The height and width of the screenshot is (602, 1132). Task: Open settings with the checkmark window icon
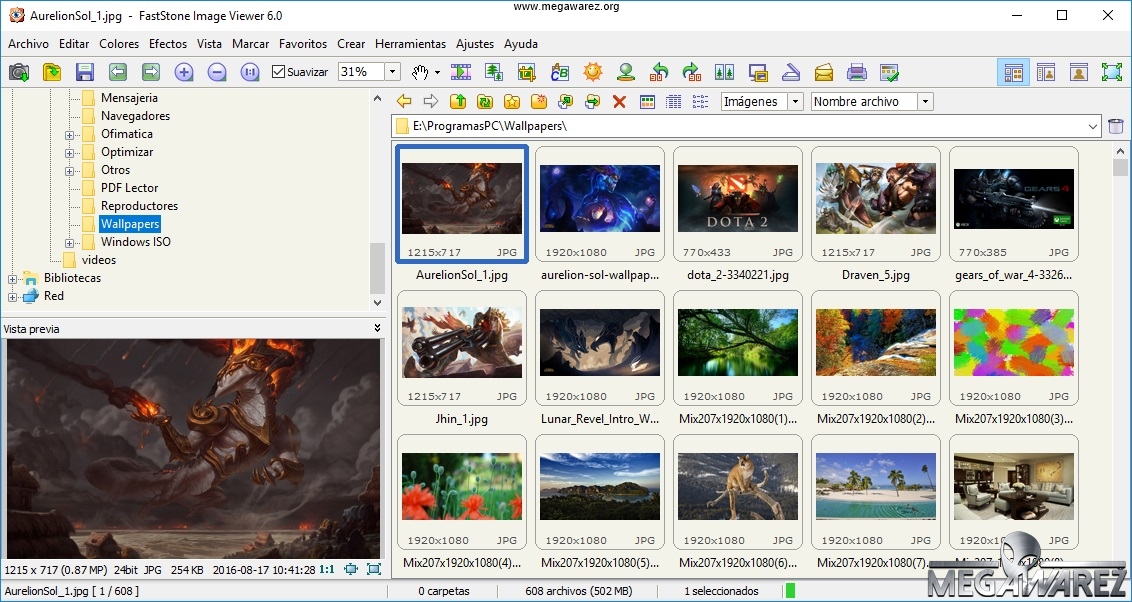889,72
